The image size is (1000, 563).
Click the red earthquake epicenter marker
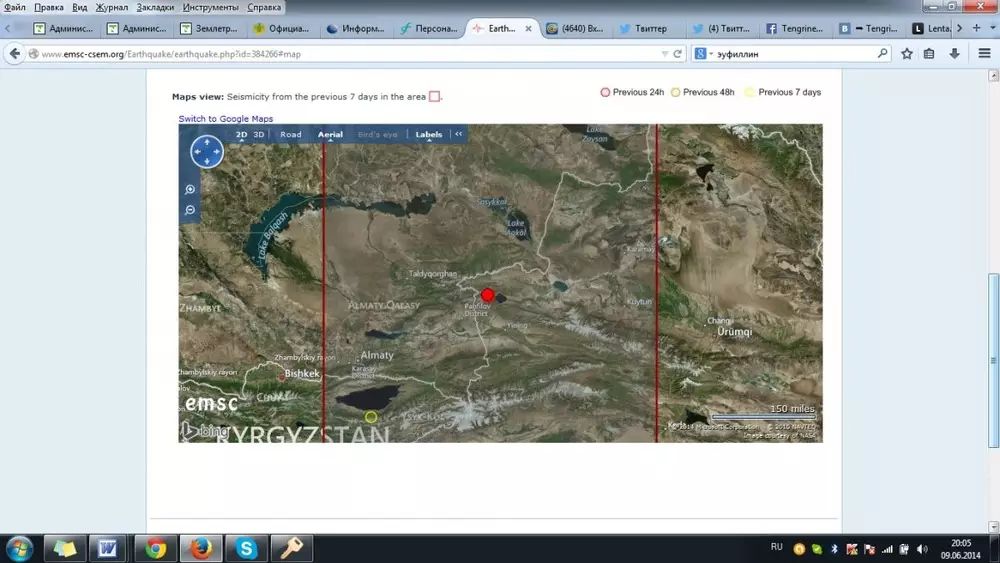pos(488,294)
